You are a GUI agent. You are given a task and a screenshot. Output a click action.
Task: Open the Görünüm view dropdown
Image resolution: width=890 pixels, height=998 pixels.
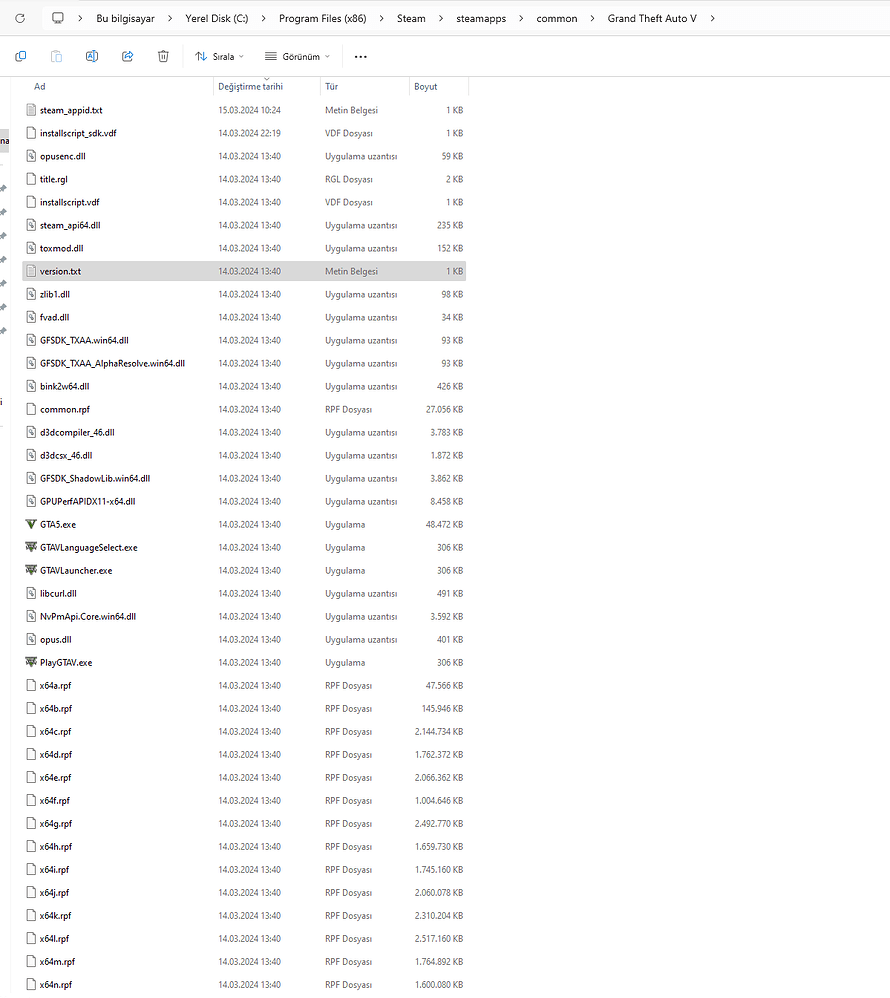297,57
